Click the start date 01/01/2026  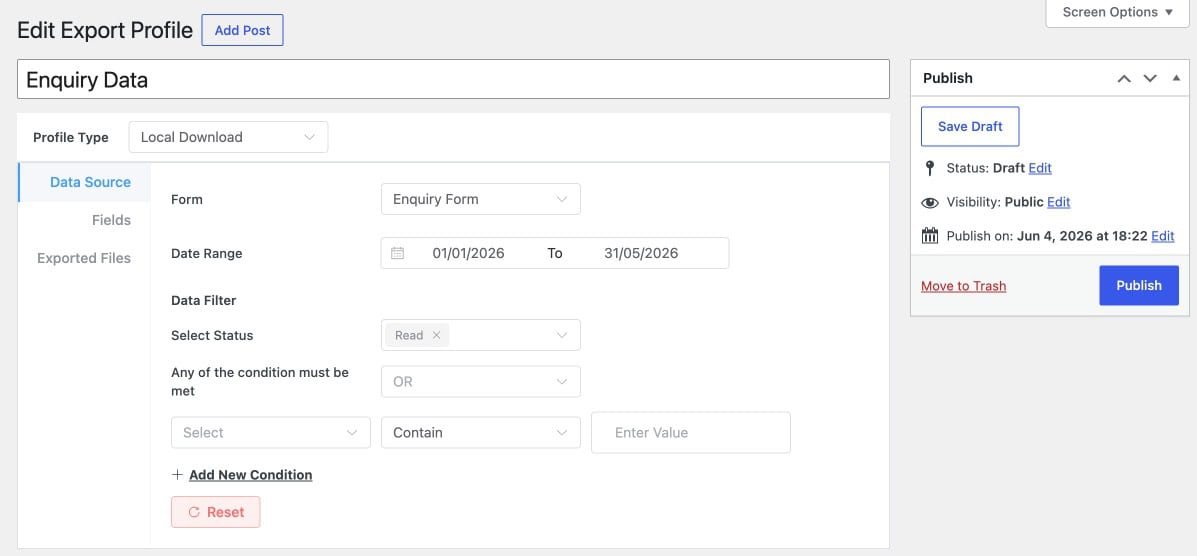click(469, 253)
